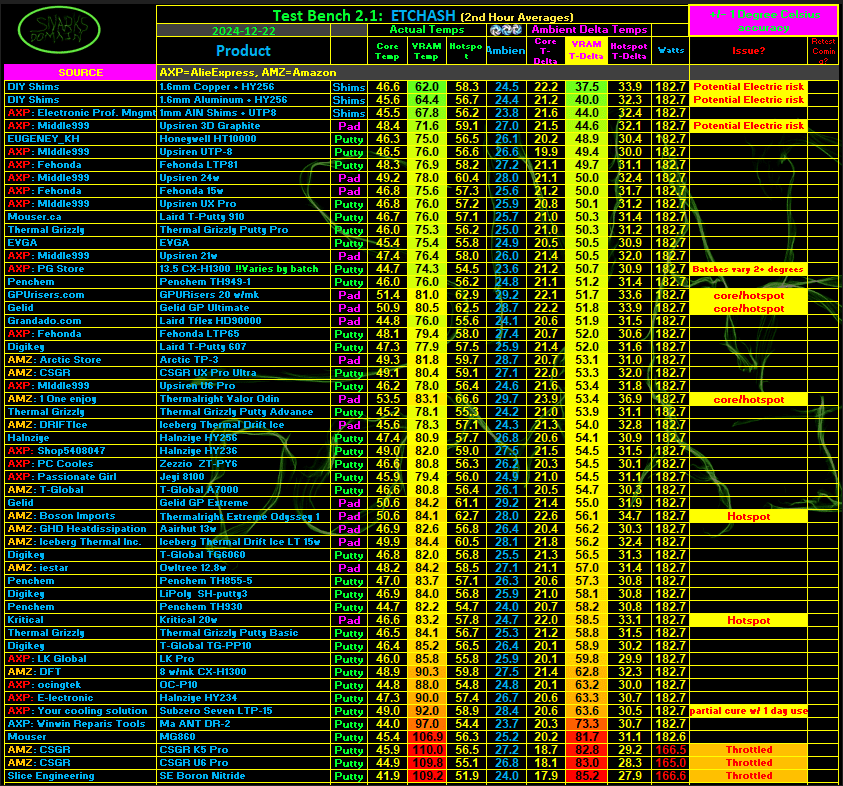
Task: Click the Issue? column header
Action: click(x=748, y=51)
